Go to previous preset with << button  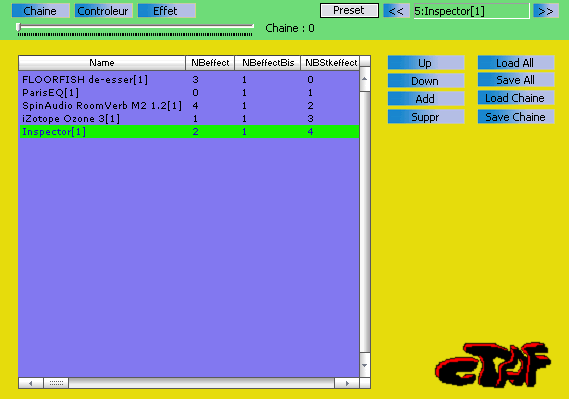pos(396,11)
